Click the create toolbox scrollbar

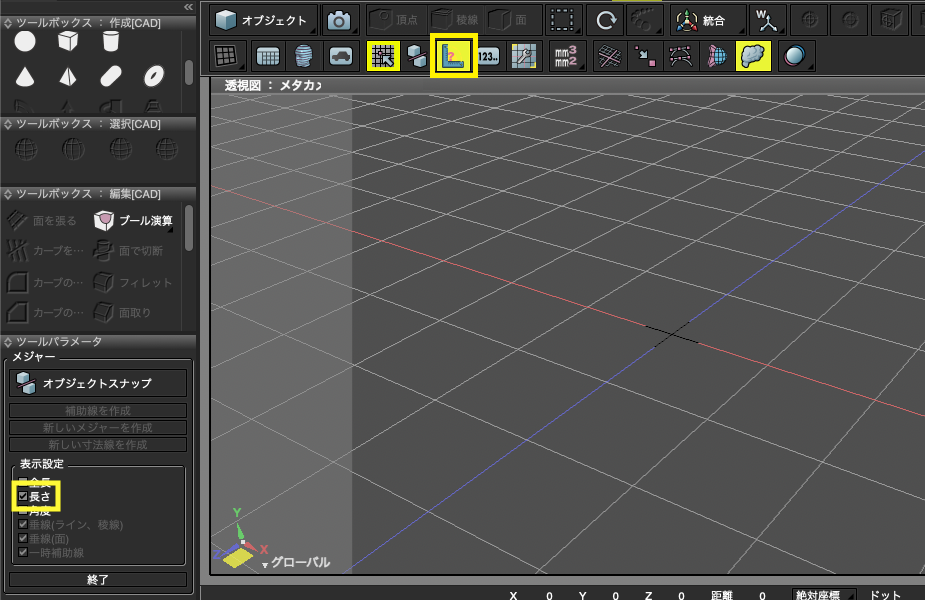coord(189,72)
